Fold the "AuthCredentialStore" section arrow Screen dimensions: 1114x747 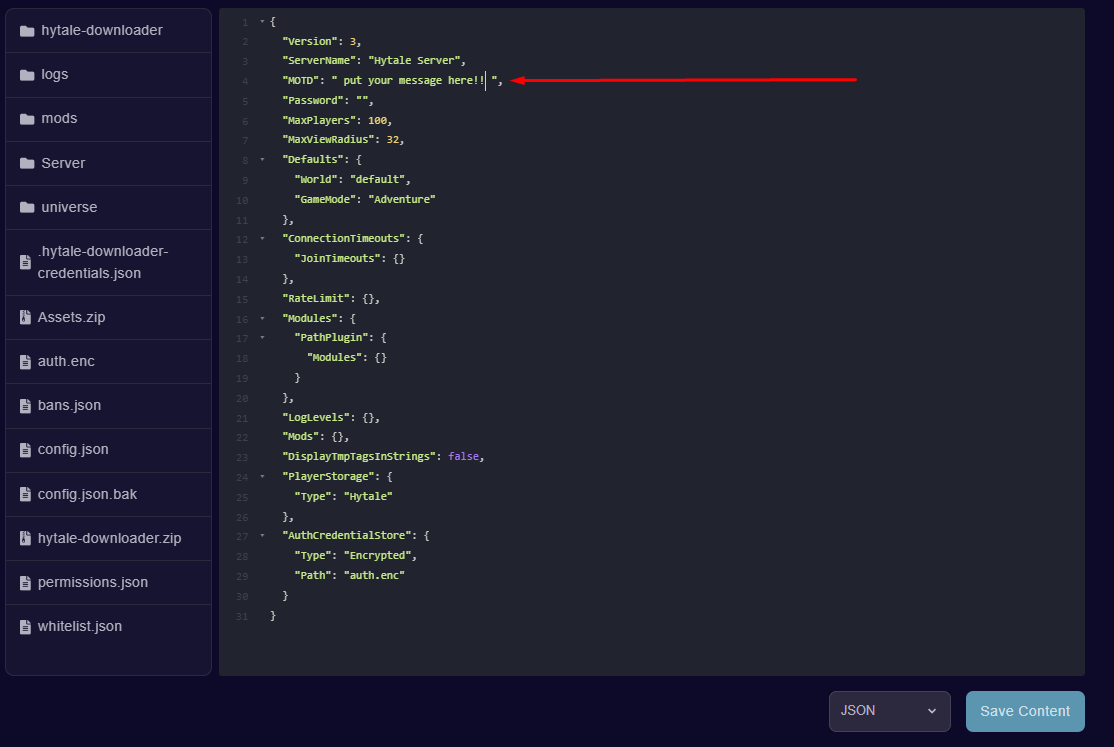pos(262,536)
